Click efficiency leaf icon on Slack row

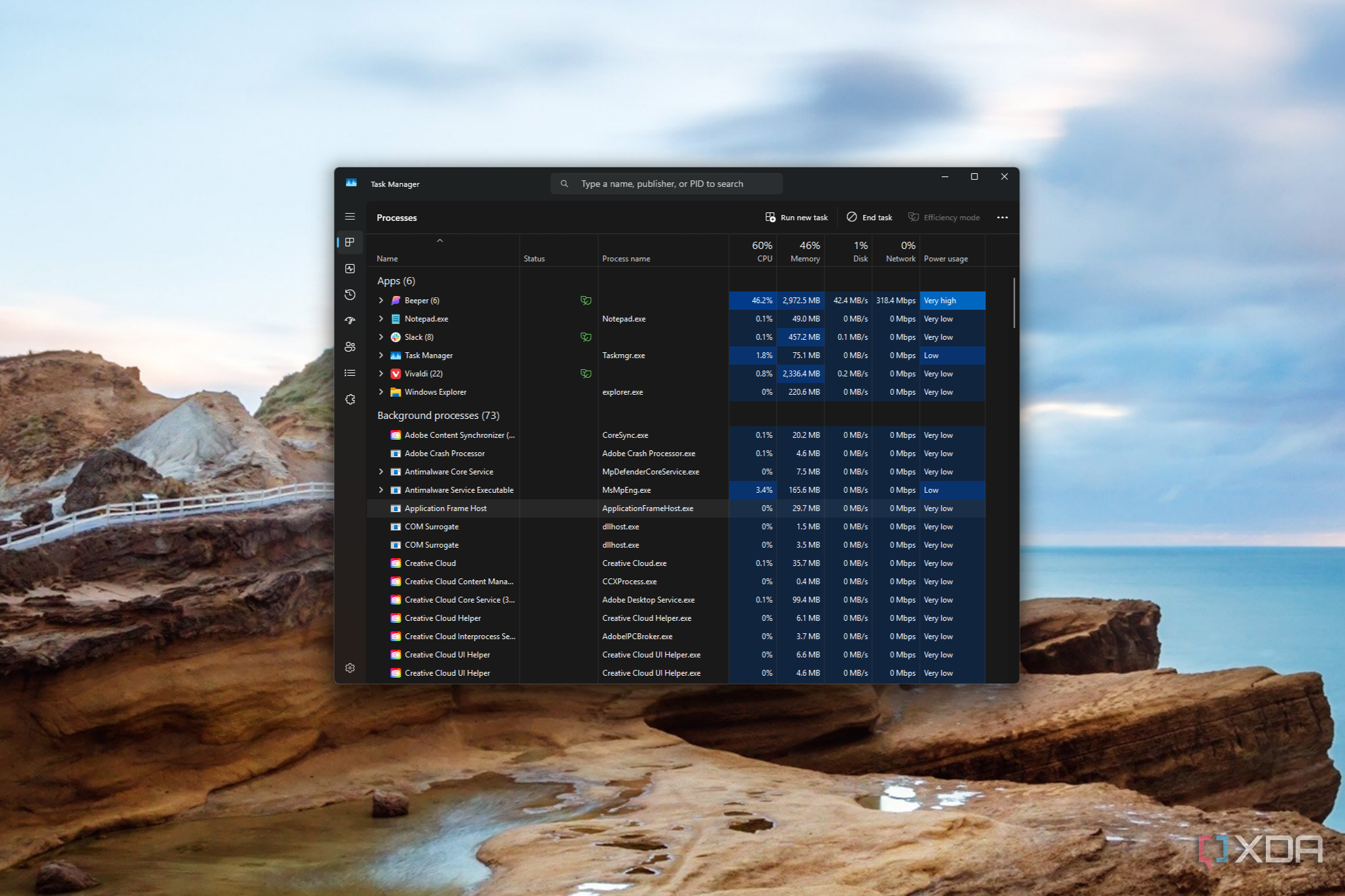click(x=586, y=337)
